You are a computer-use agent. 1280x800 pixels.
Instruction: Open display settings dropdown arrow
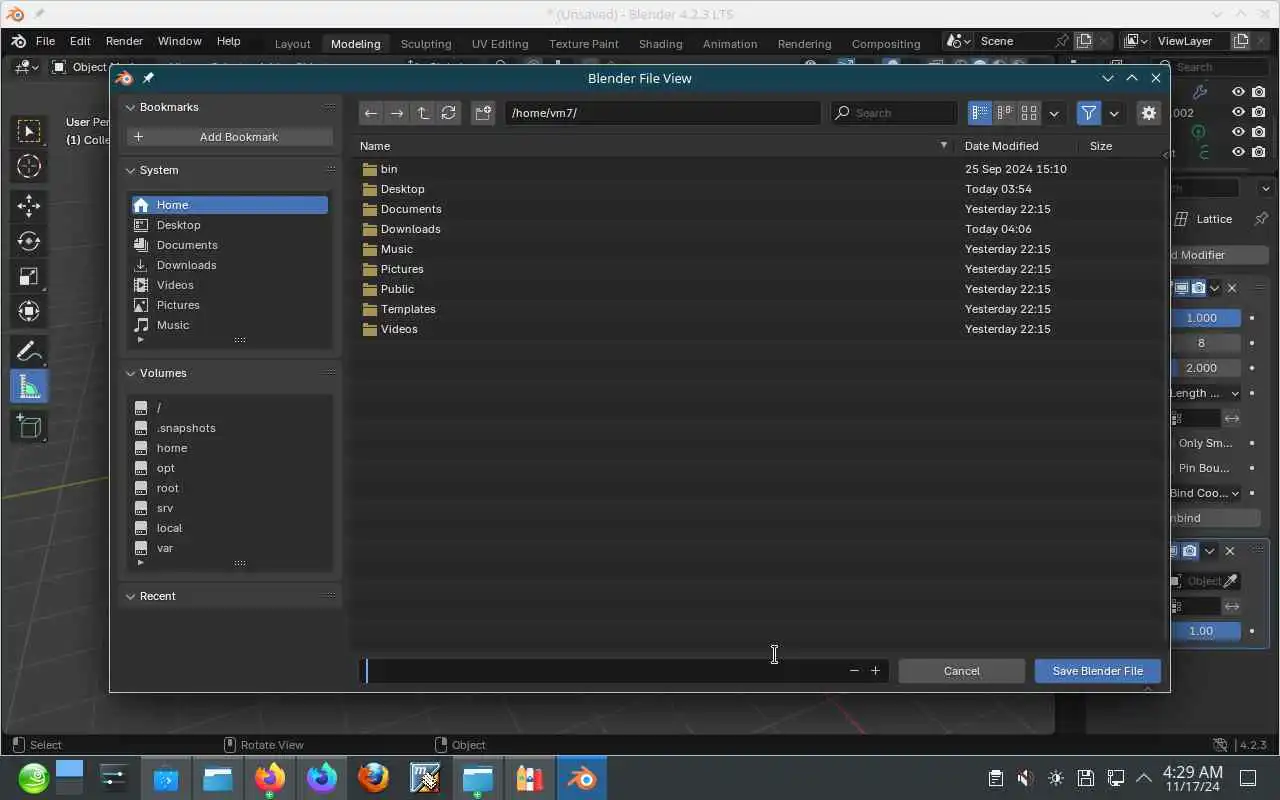pos(1054,113)
